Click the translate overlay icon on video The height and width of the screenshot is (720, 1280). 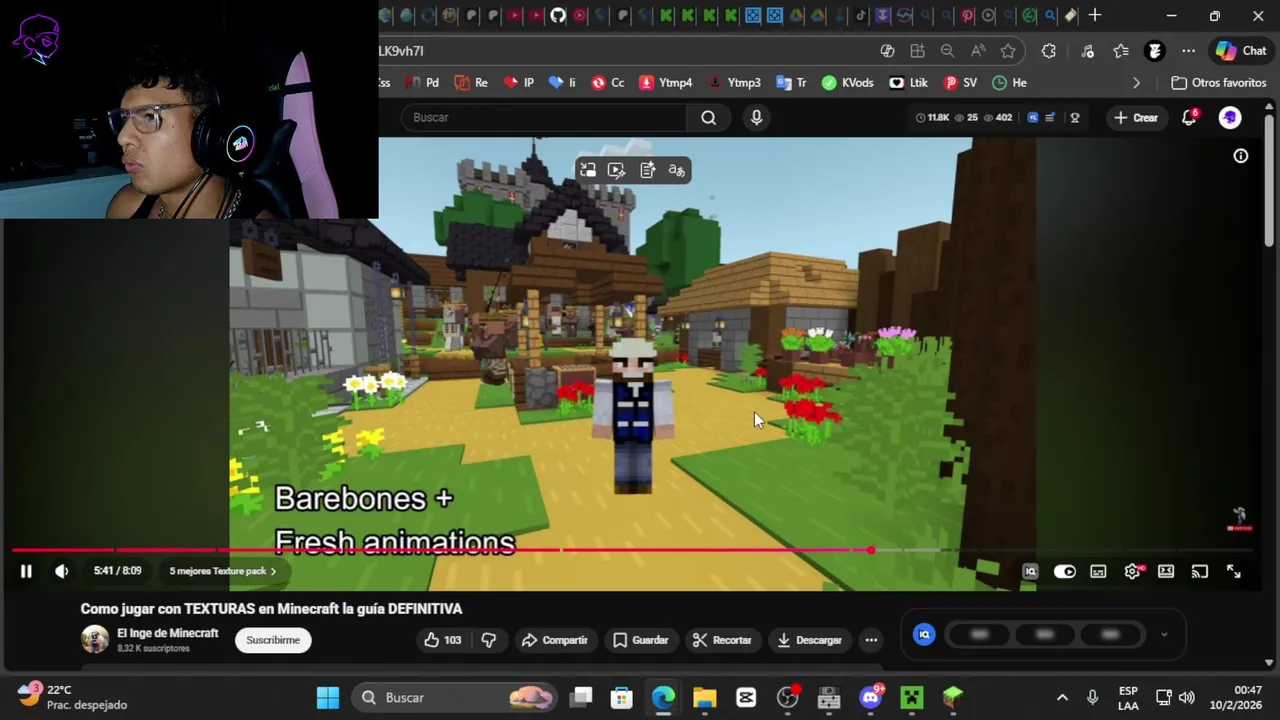pos(677,171)
